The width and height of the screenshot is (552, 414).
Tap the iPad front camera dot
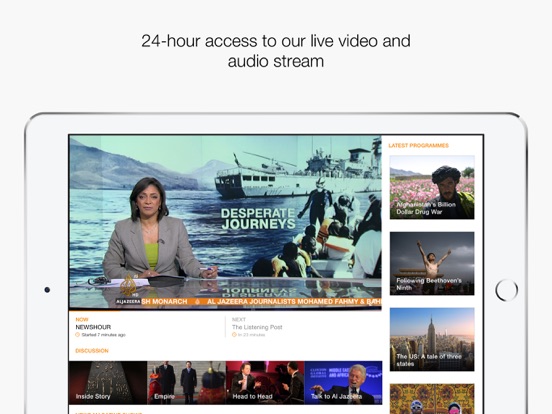47,290
